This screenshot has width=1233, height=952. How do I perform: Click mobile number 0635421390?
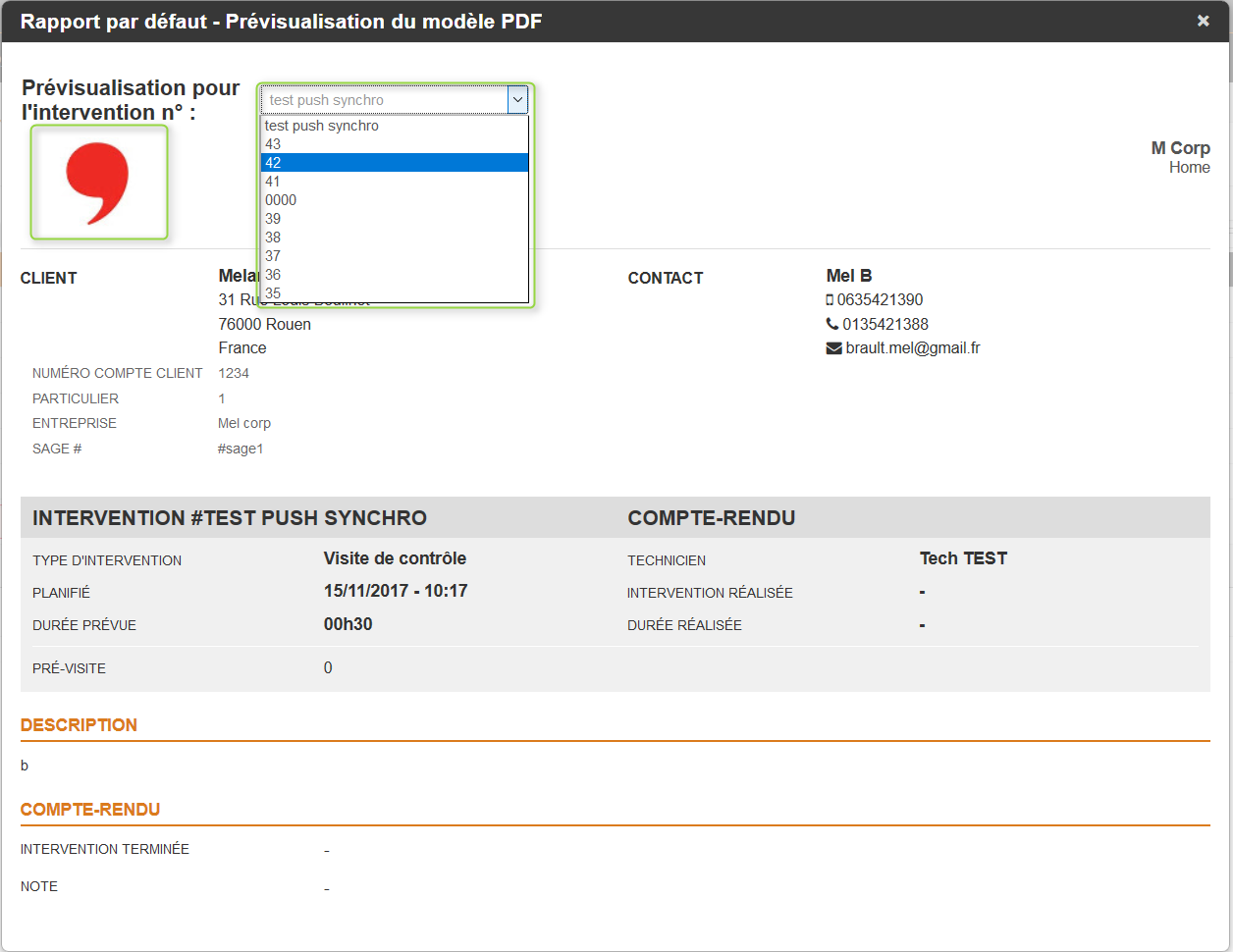[x=880, y=300]
